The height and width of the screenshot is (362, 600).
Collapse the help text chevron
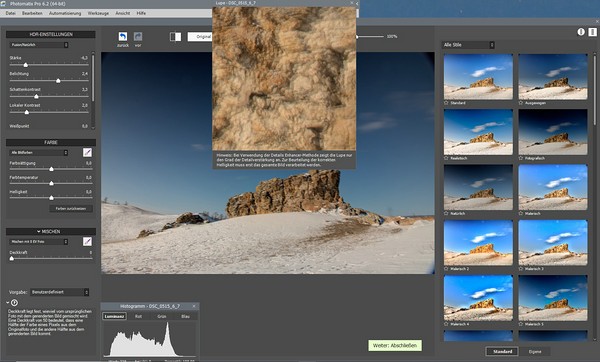point(8,303)
